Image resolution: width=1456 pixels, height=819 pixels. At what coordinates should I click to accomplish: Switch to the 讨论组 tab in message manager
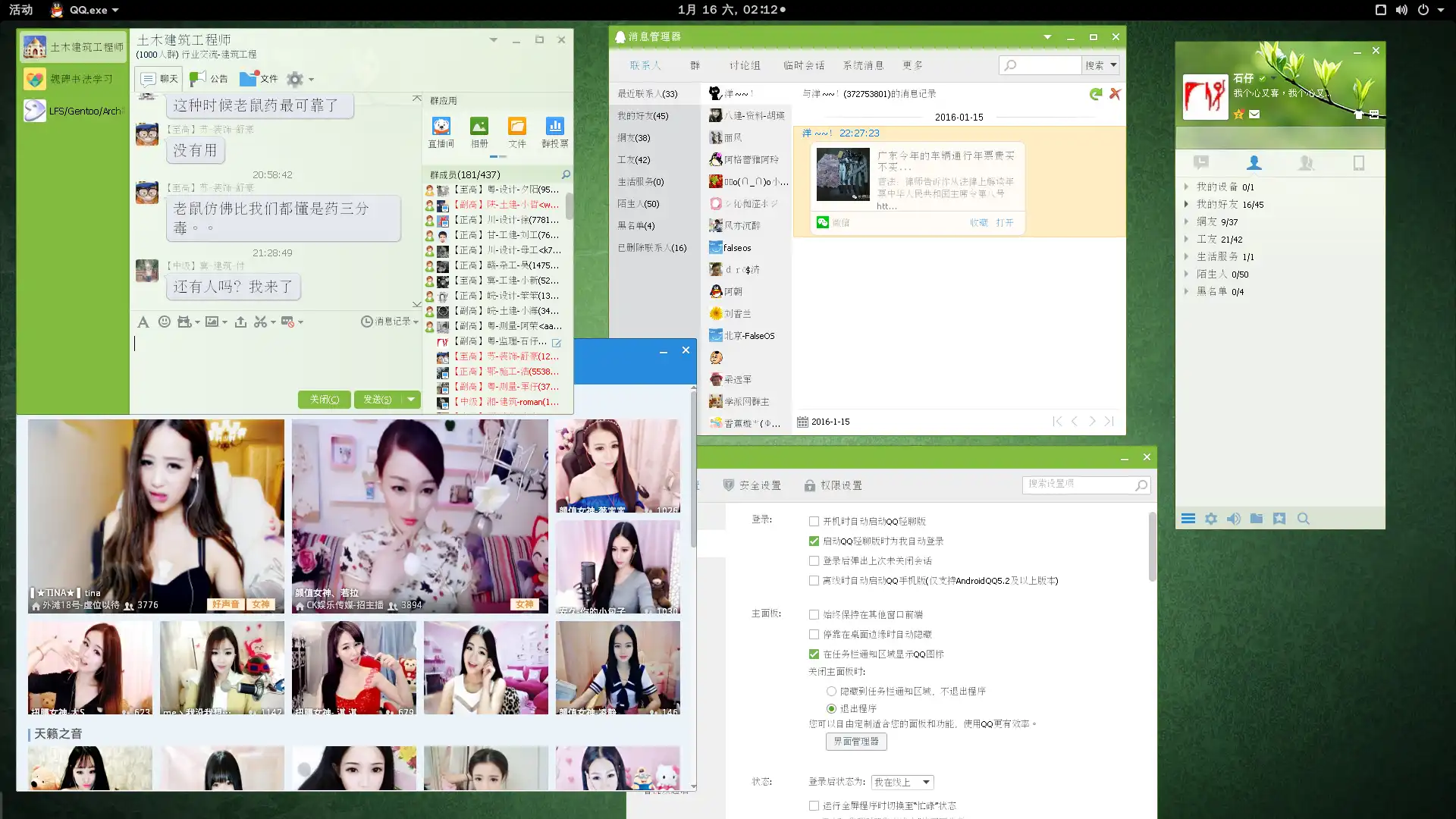point(745,66)
